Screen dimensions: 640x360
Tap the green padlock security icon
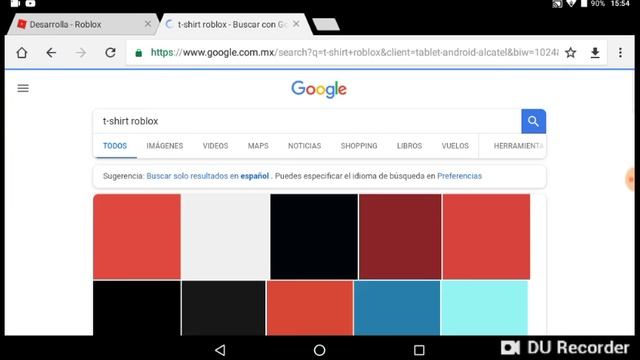click(139, 53)
